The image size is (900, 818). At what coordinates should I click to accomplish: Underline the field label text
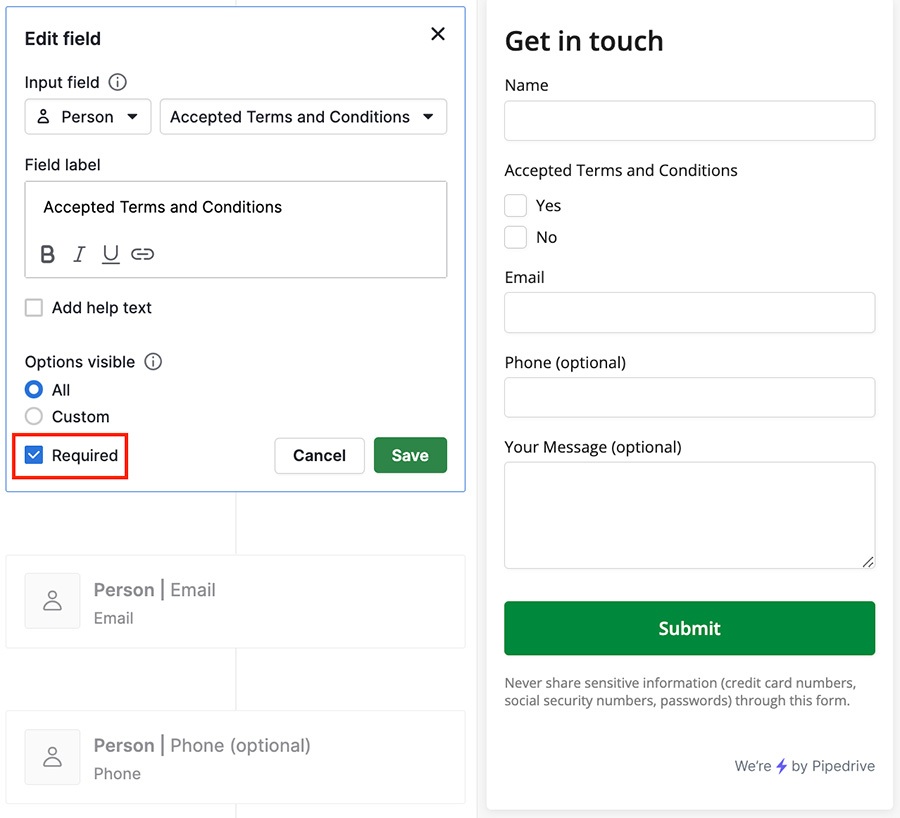110,254
